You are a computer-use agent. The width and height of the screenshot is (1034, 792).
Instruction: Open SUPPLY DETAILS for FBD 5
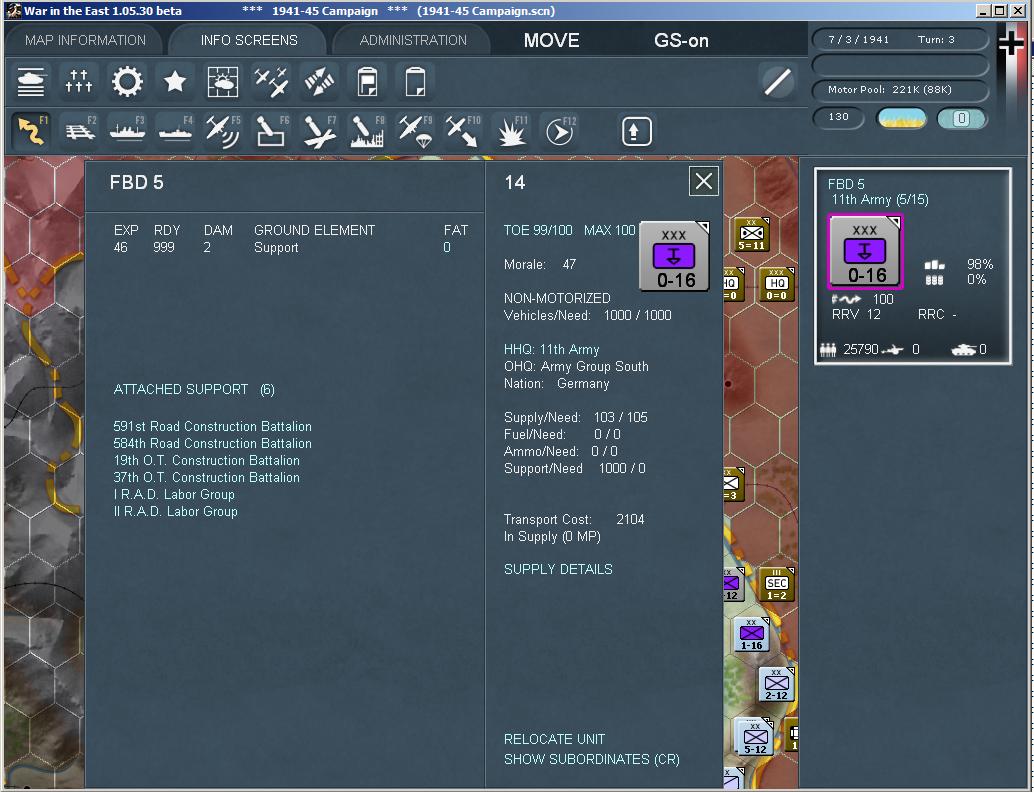558,569
